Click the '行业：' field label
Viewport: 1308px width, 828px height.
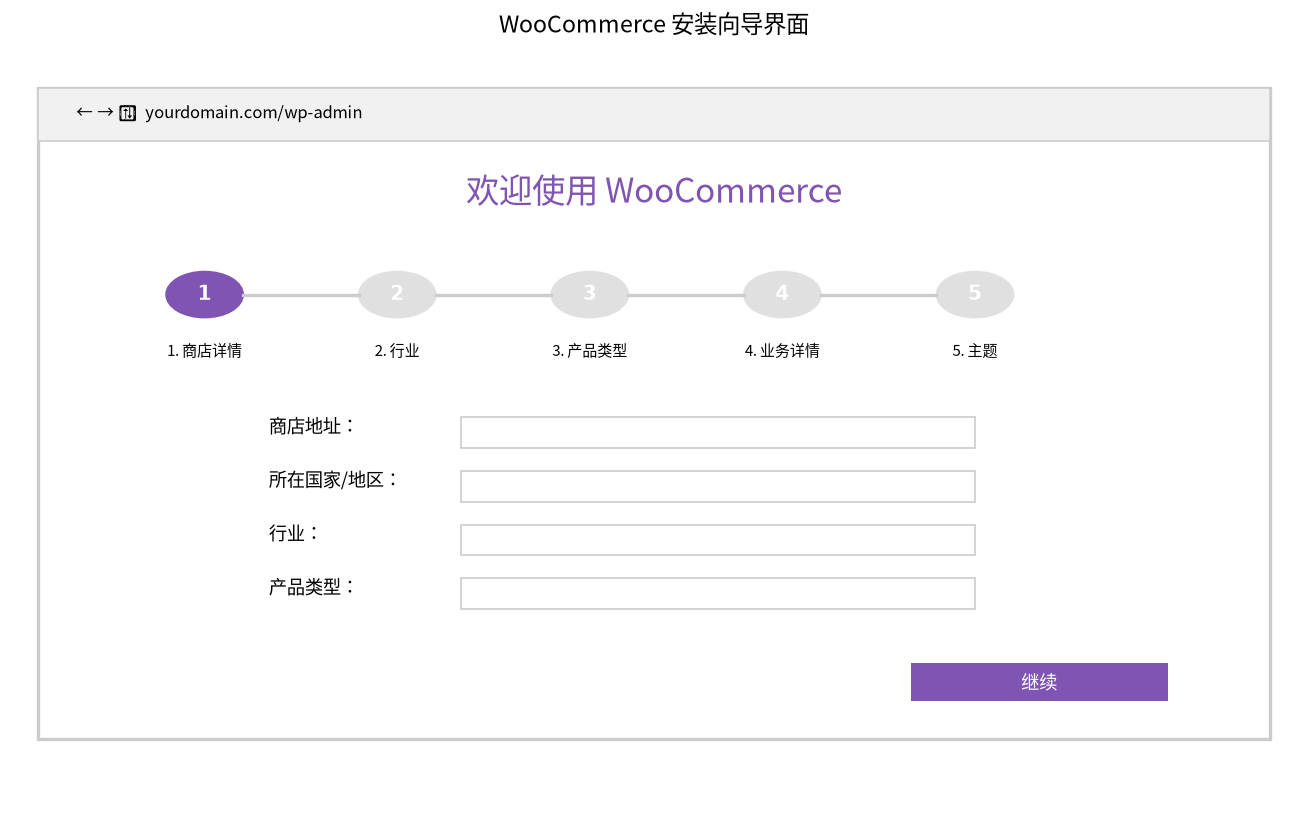(x=294, y=533)
